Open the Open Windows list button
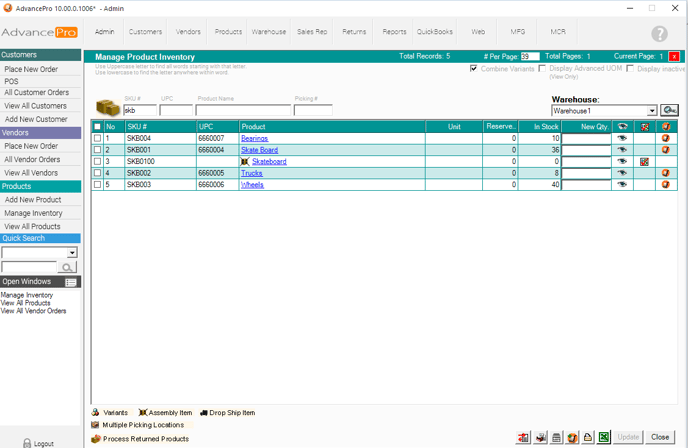 [x=71, y=283]
